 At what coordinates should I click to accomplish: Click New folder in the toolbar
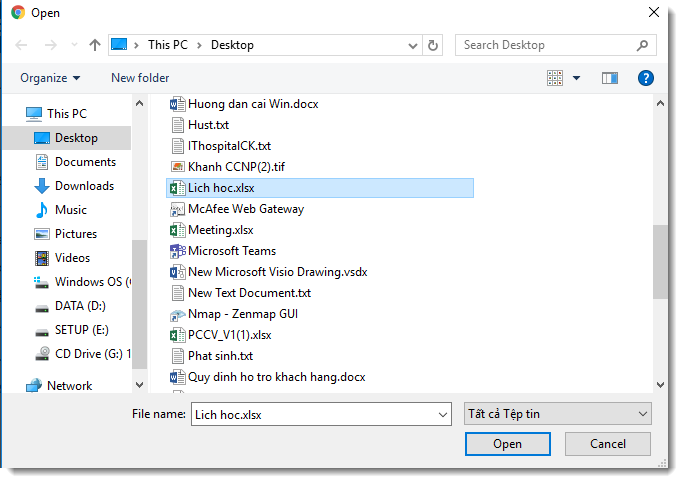[140, 78]
